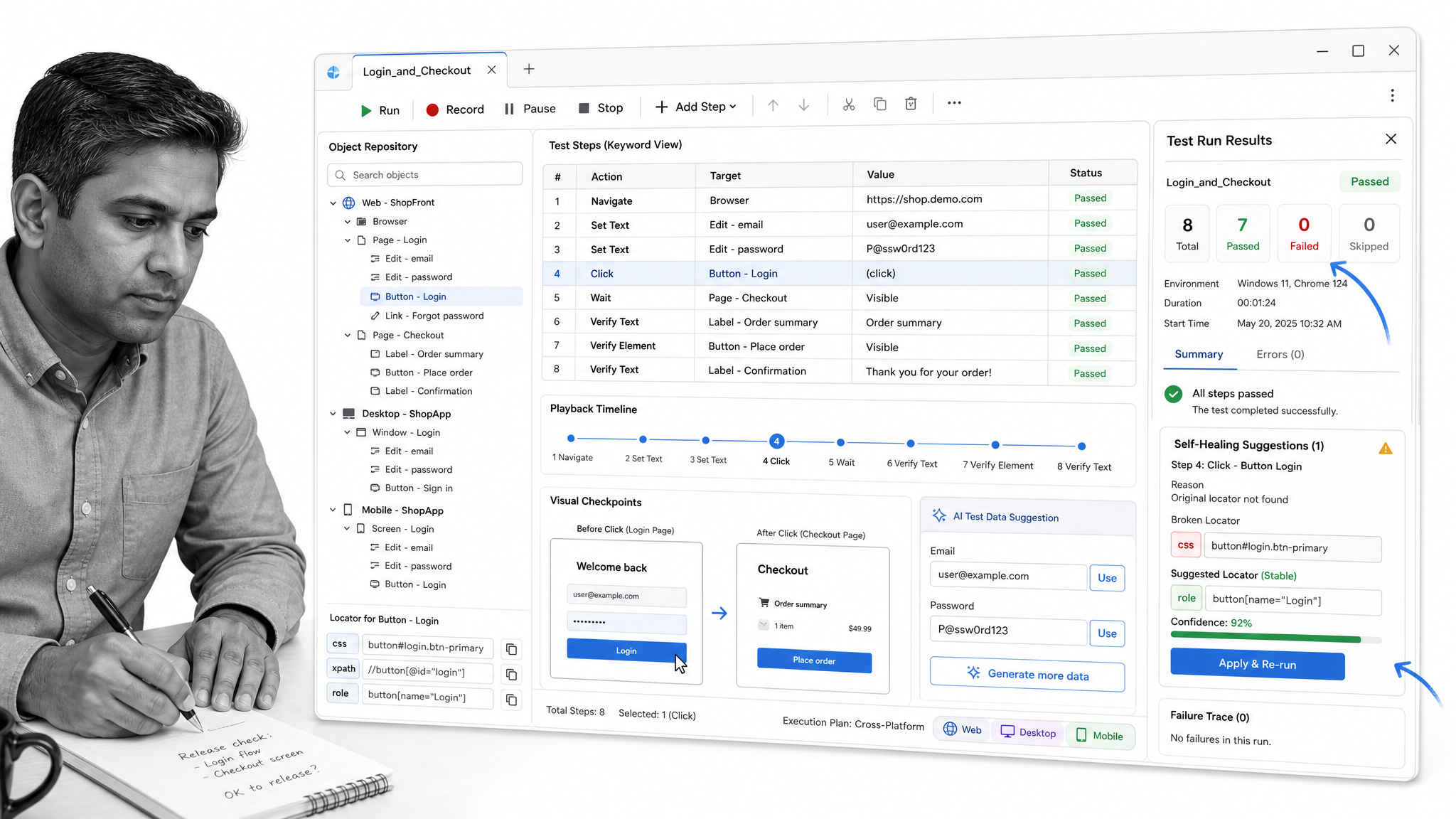Open the vertical three-dot window menu
The height and width of the screenshot is (819, 1456).
1392,95
